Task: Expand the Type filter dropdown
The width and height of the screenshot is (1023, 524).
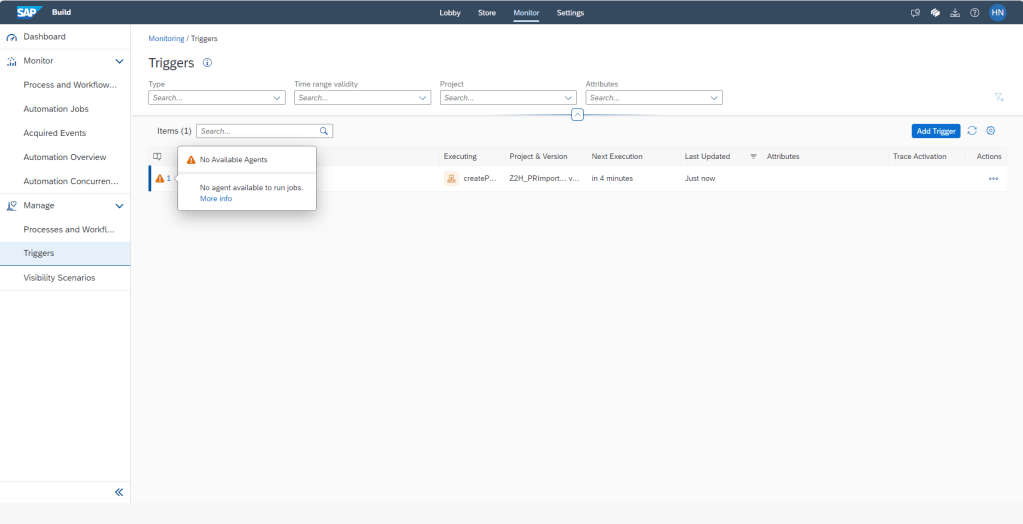Action: [x=277, y=98]
